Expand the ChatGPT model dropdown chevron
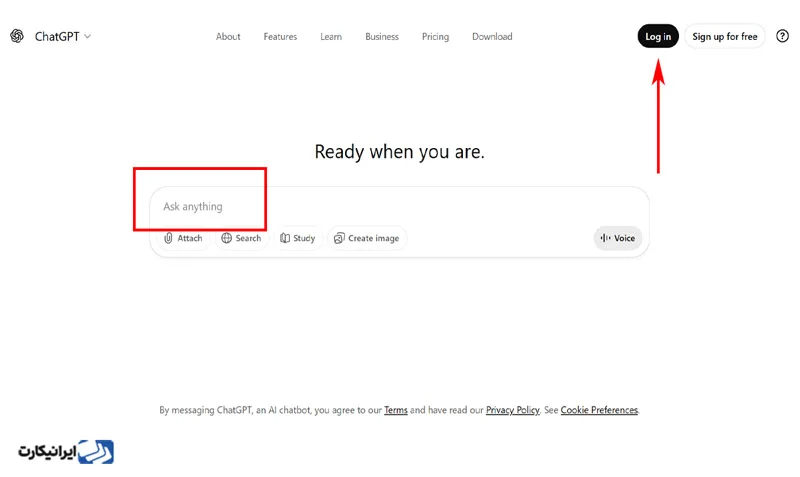The height and width of the screenshot is (477, 800). 88,37
